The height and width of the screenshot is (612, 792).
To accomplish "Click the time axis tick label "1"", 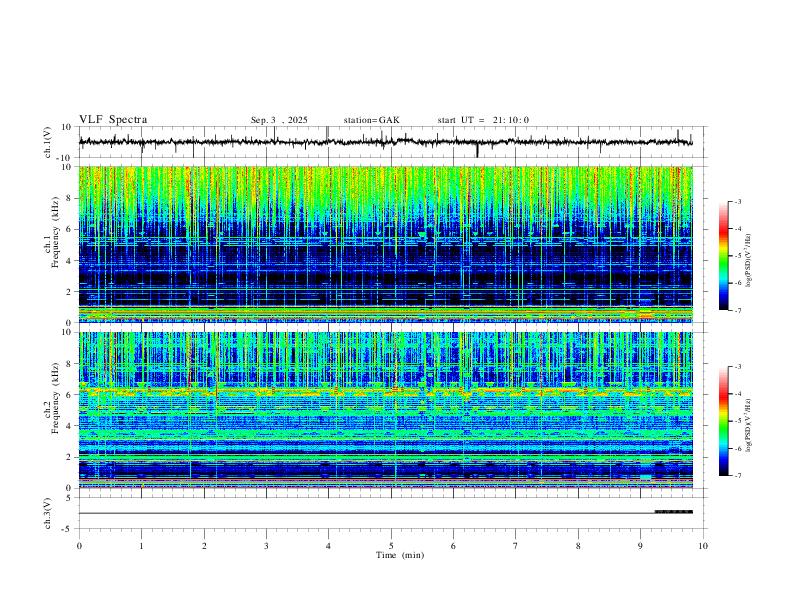I will point(141,546).
